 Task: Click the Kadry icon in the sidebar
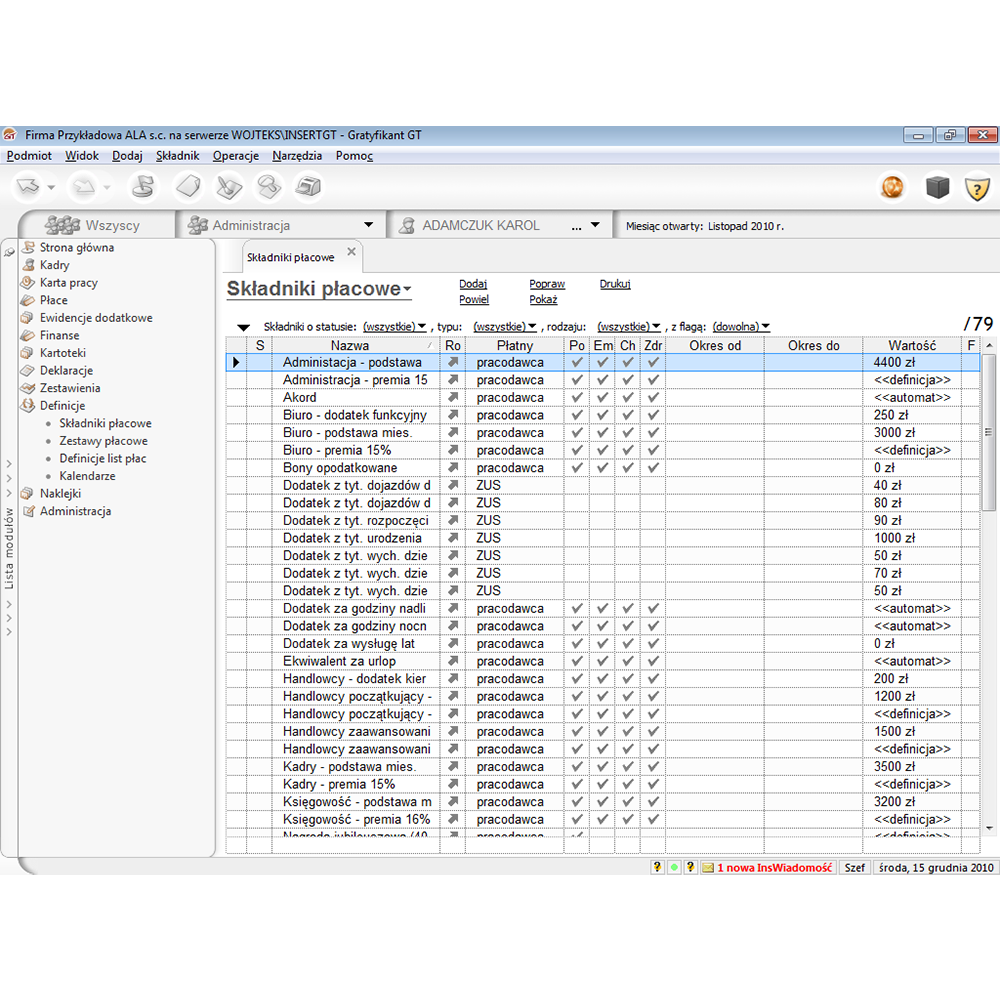click(28, 265)
